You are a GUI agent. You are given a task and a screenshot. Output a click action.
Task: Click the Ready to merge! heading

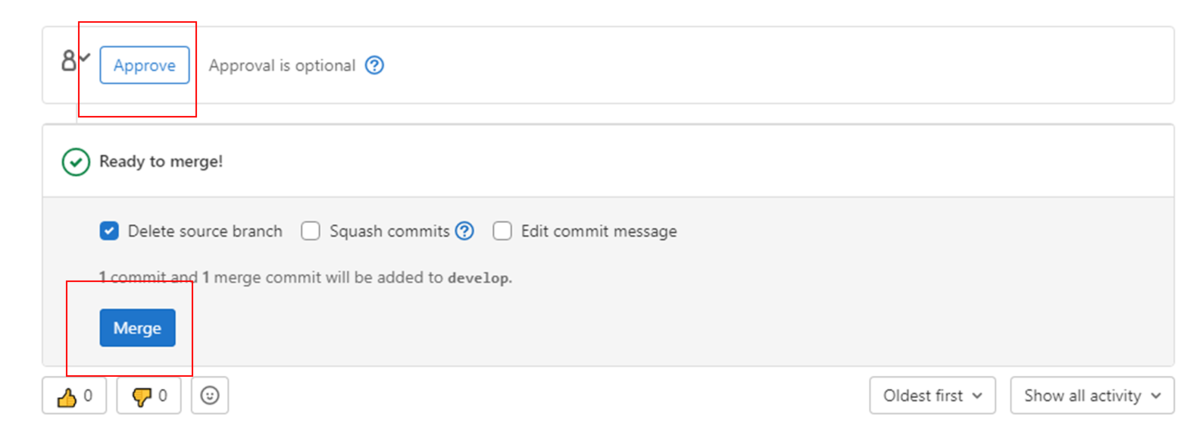click(x=161, y=162)
